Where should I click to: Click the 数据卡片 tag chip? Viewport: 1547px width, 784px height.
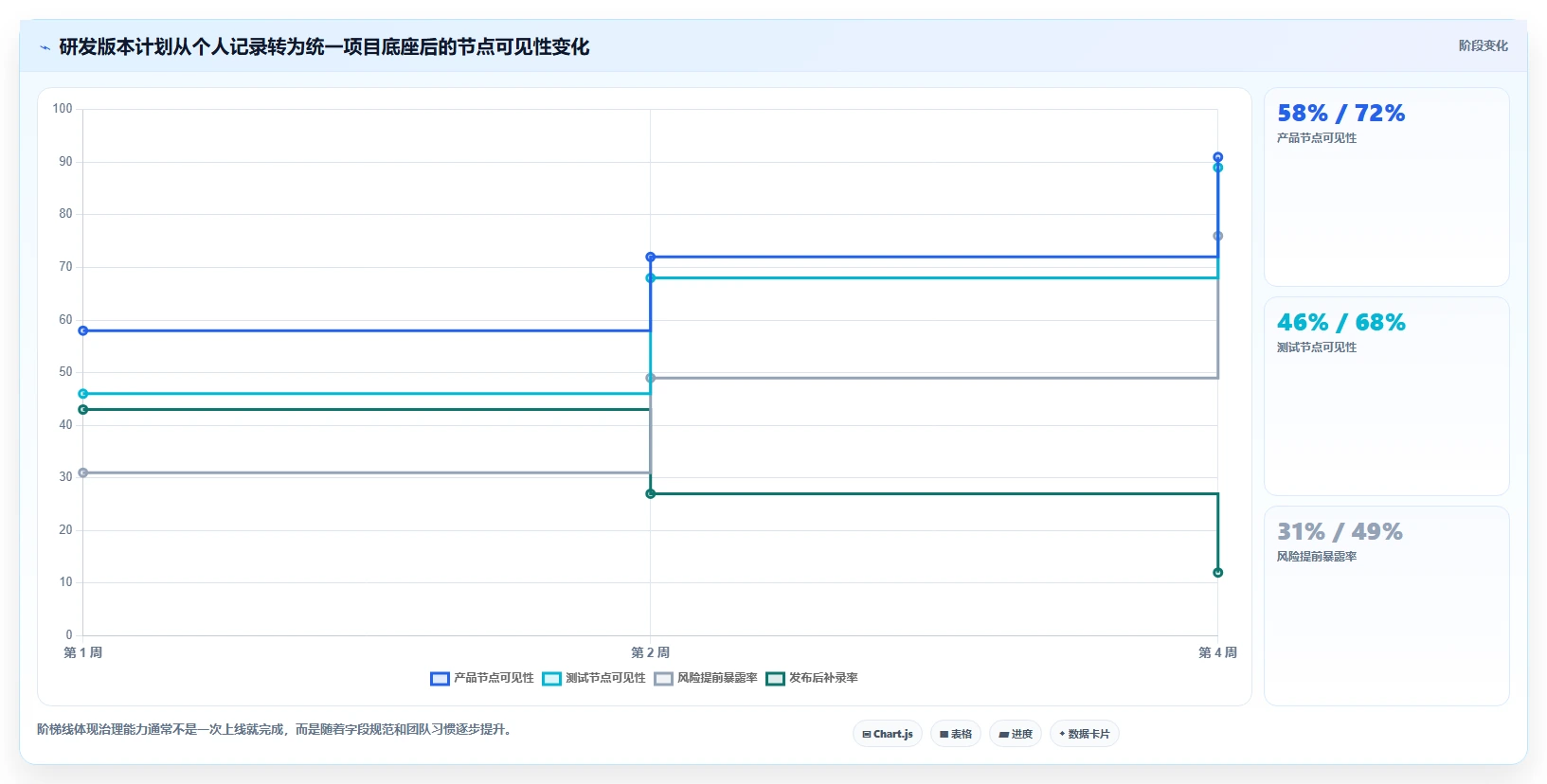(1085, 734)
